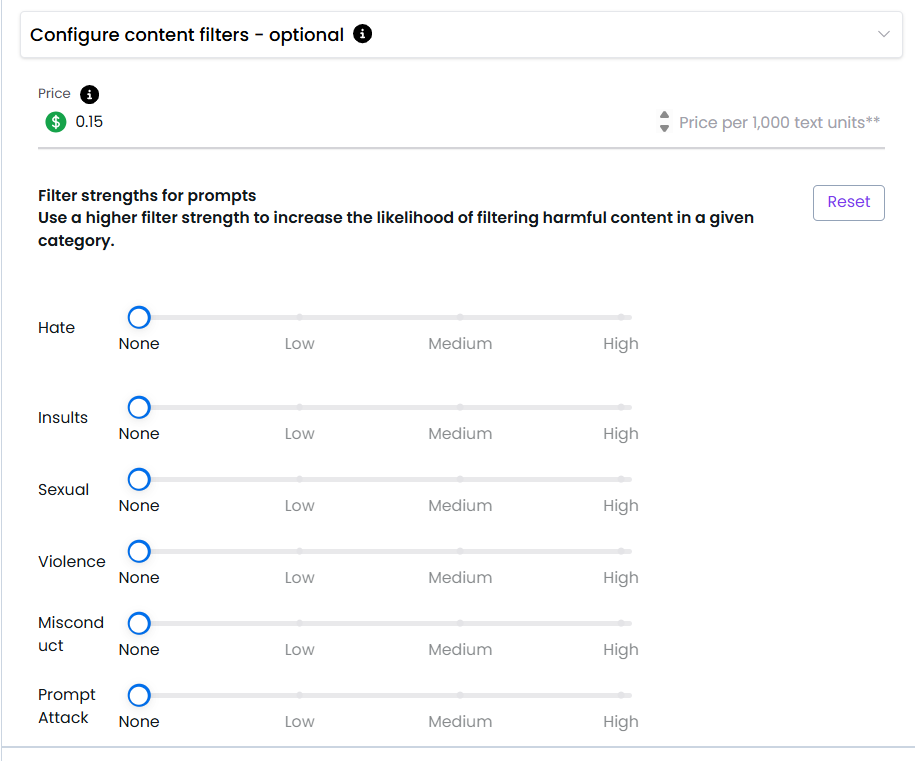Viewport: 915px width, 761px height.
Task: Click the green dollar sign icon
Action: pos(56,122)
